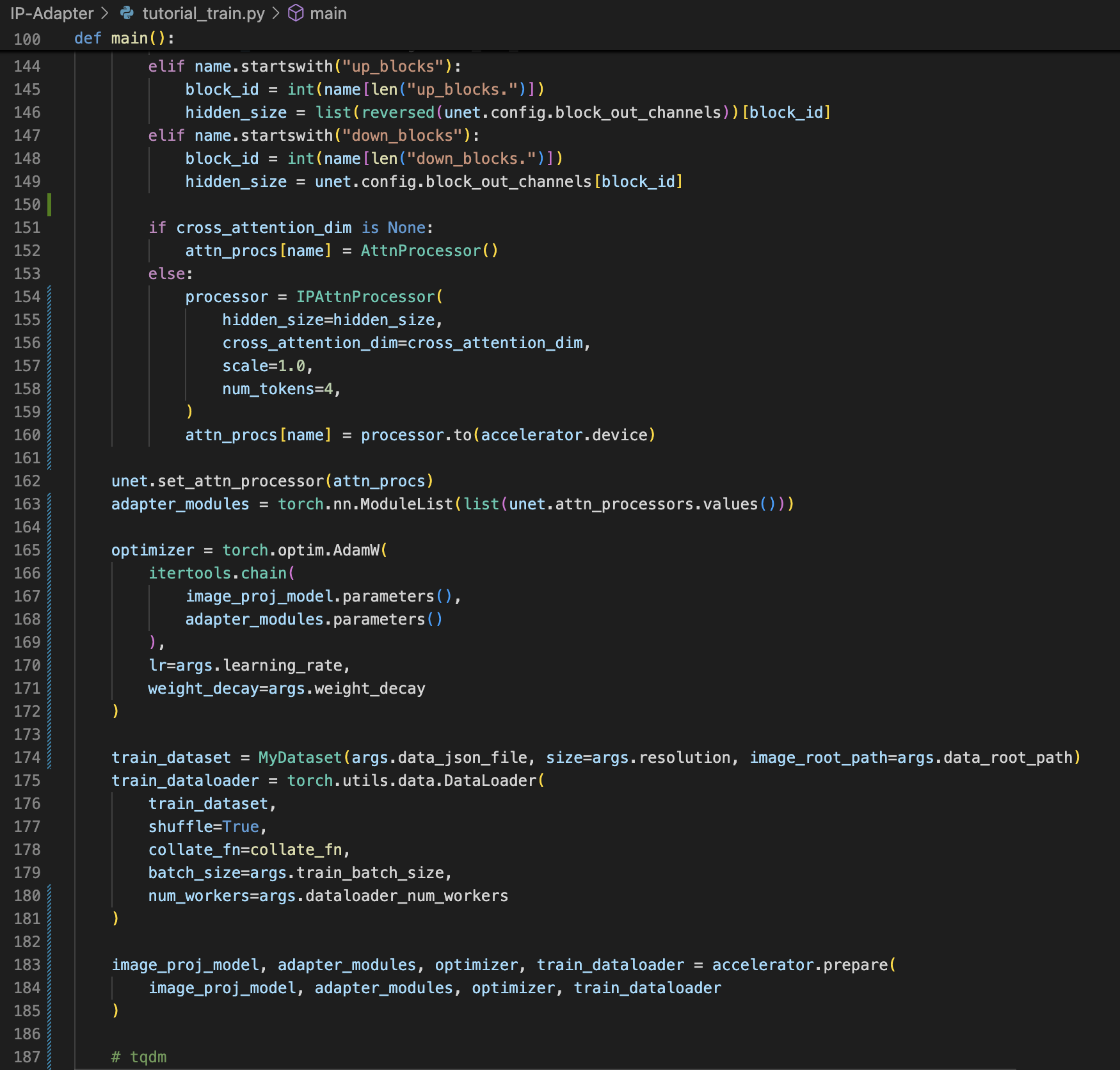Click modified gutter marker beside line 180
The image size is (1120, 1070).
click(x=49, y=896)
